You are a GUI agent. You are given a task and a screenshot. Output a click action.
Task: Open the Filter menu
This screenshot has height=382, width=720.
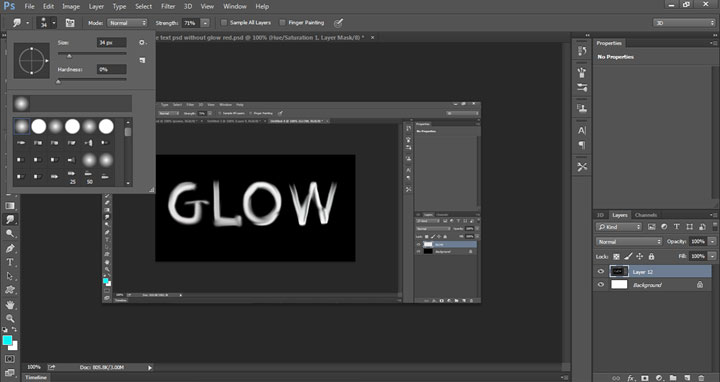point(168,6)
